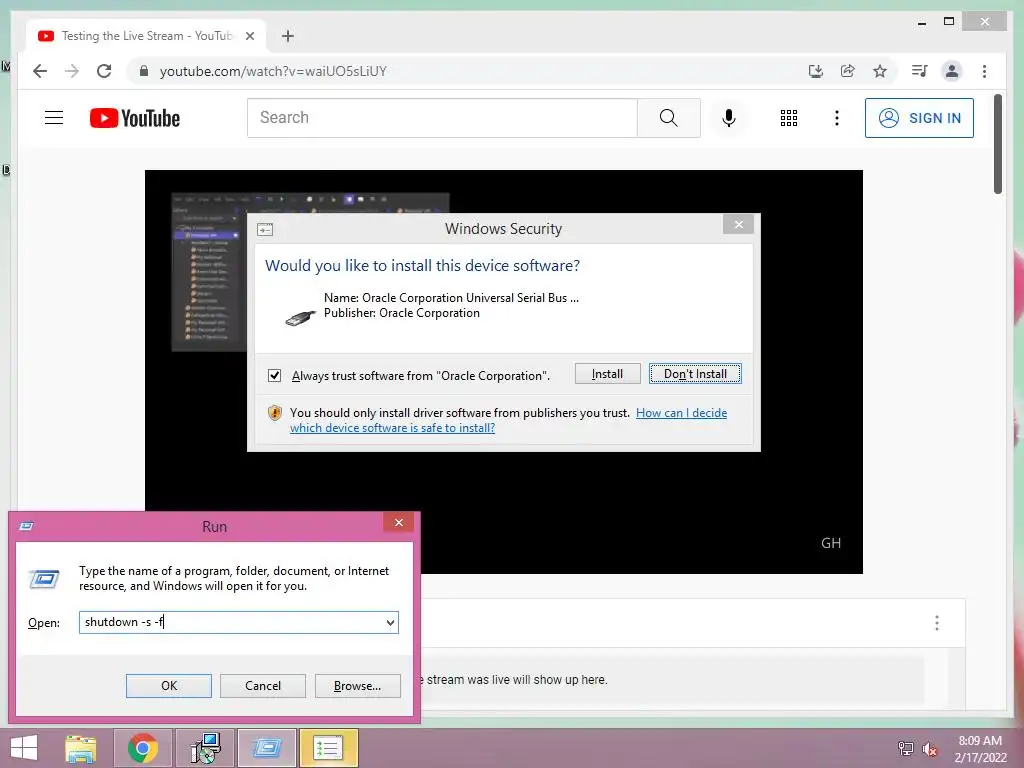The height and width of the screenshot is (768, 1024).
Task: Click the YouTube search magnifier button
Action: click(669, 118)
